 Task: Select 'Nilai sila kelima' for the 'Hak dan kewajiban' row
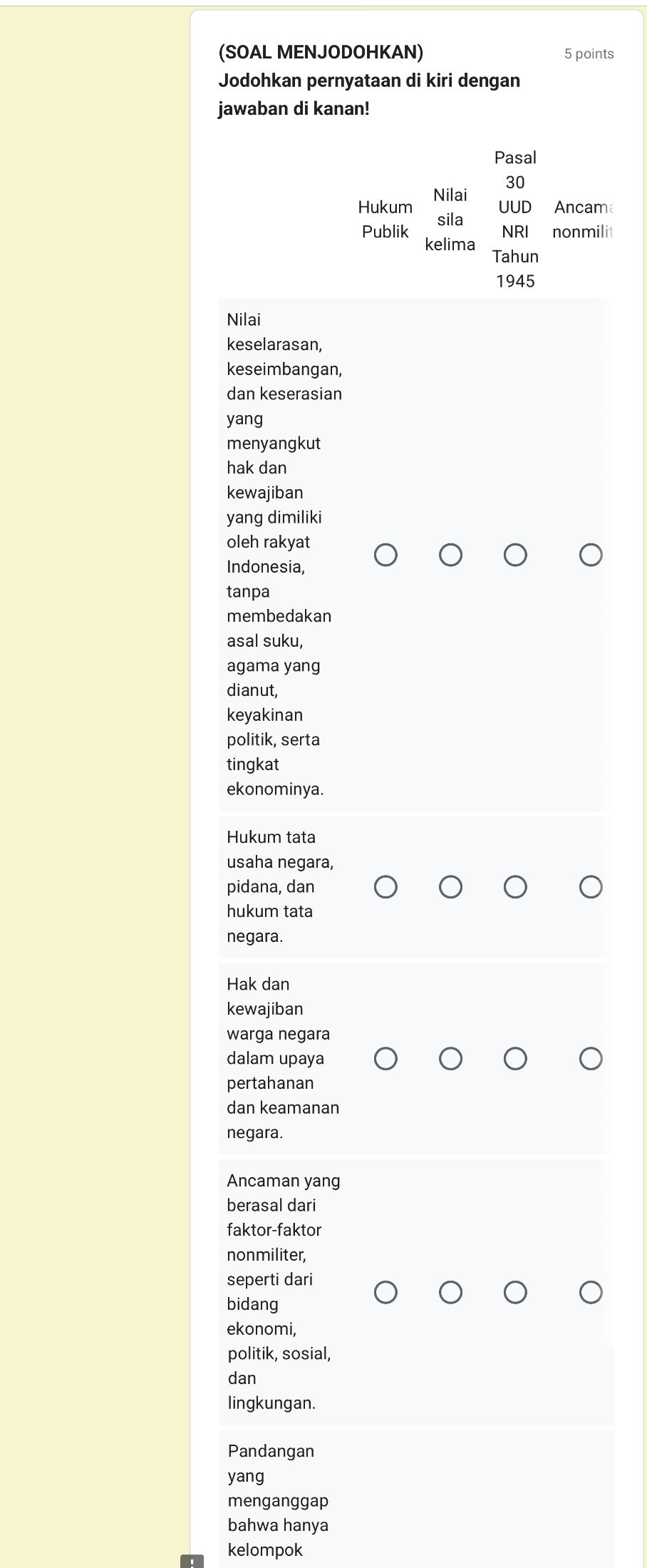450,1058
